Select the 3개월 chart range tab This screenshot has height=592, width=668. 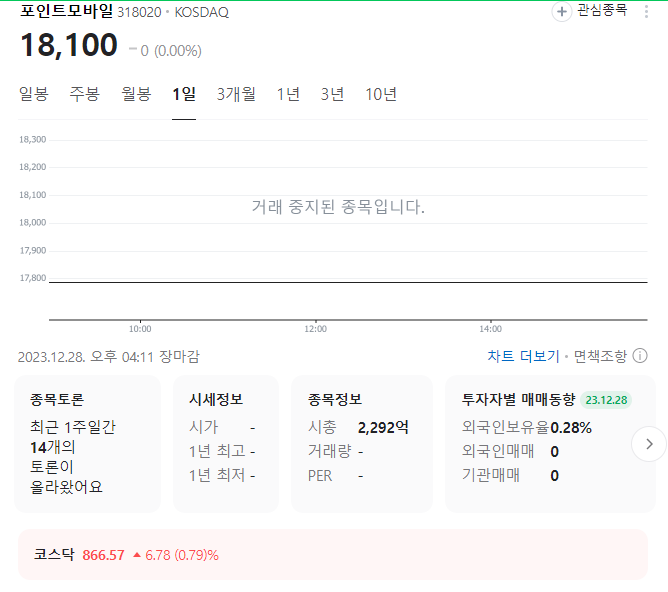click(236, 94)
